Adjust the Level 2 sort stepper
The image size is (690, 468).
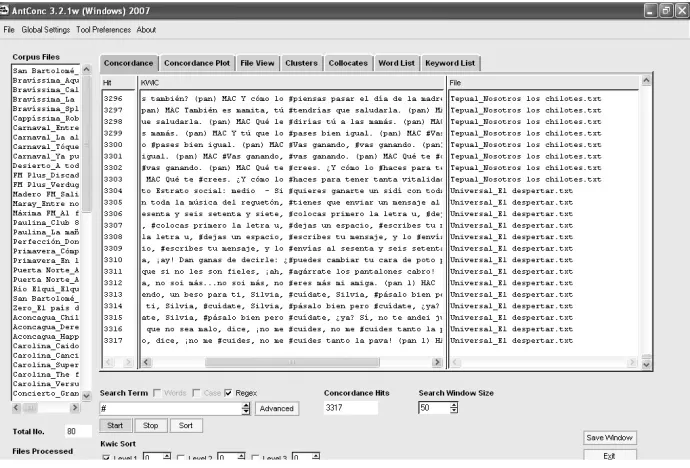coord(241,457)
